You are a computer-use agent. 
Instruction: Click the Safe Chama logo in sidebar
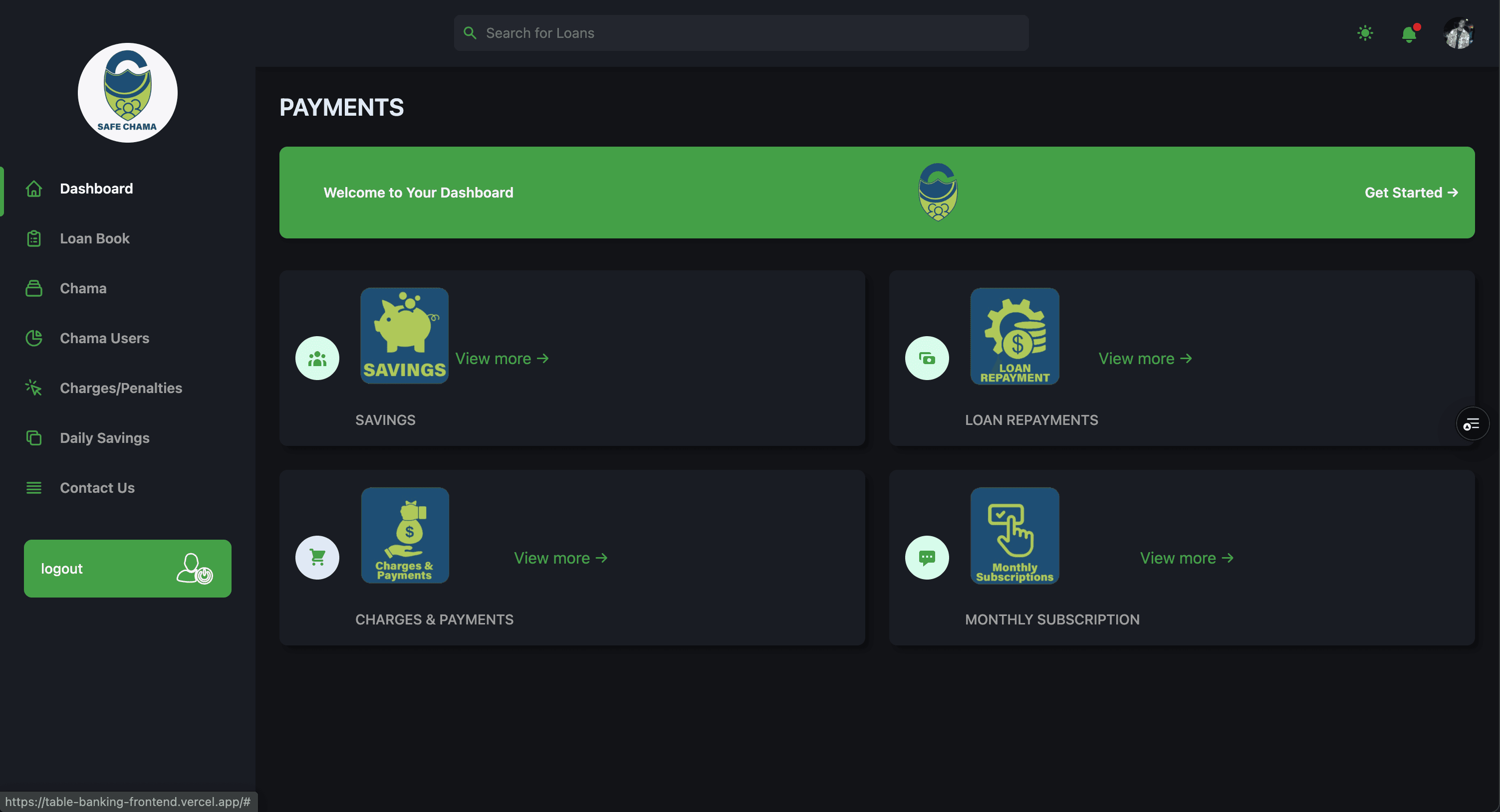128,93
